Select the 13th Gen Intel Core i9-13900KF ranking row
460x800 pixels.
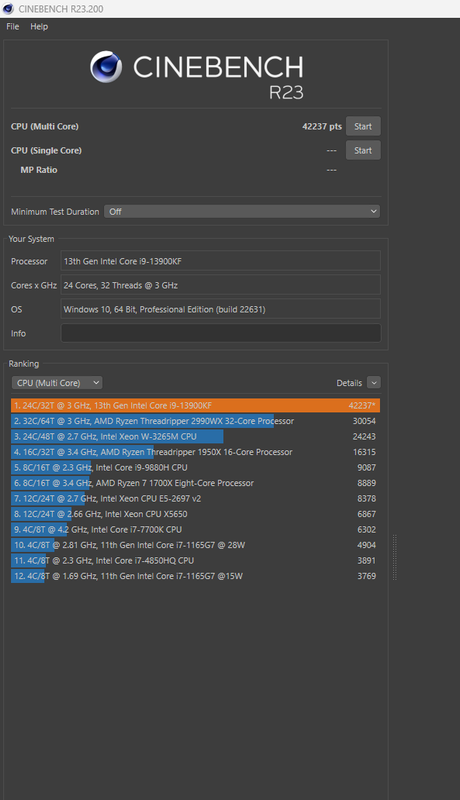[x=195, y=406]
